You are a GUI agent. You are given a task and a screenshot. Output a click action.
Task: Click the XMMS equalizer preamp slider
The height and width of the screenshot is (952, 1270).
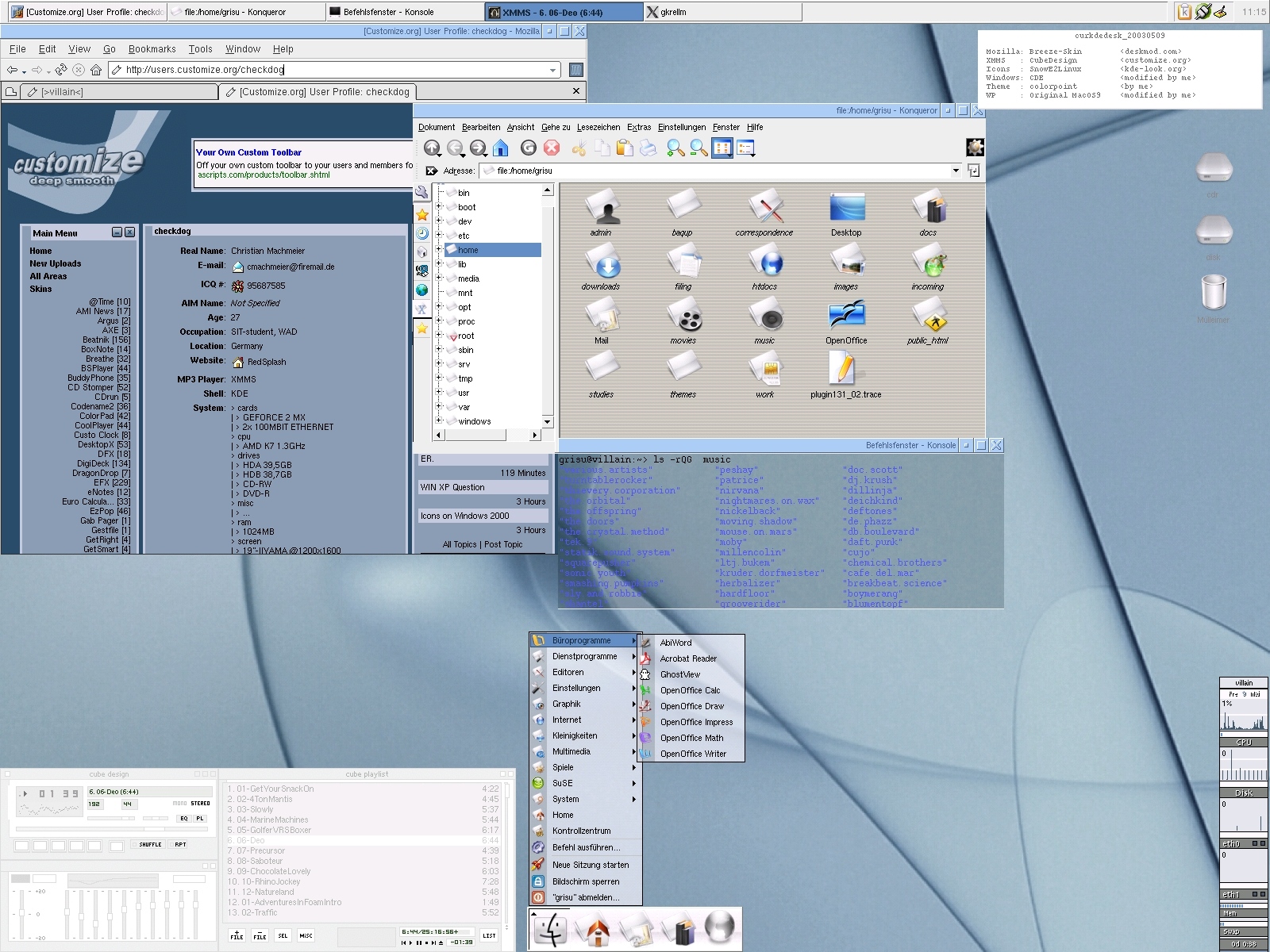21,913
